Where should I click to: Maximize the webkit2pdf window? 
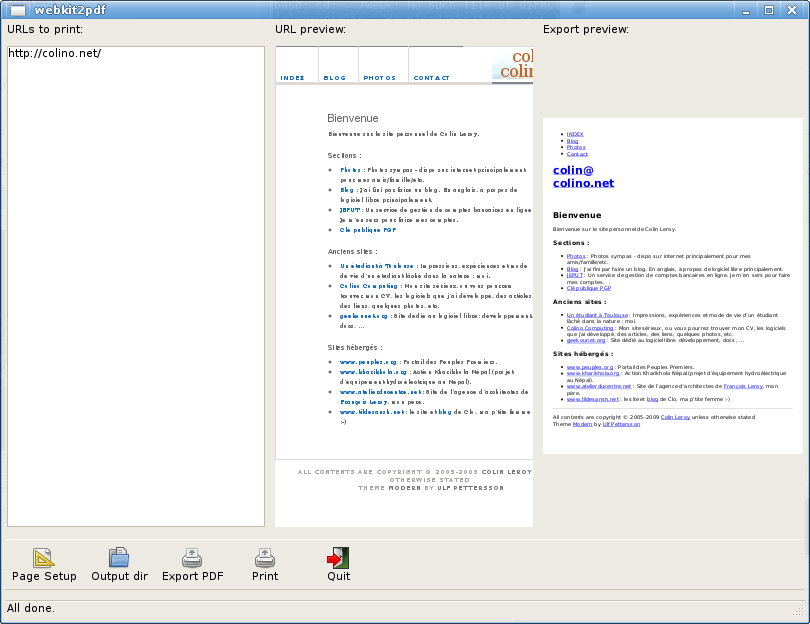pyautogui.click(x=769, y=9)
